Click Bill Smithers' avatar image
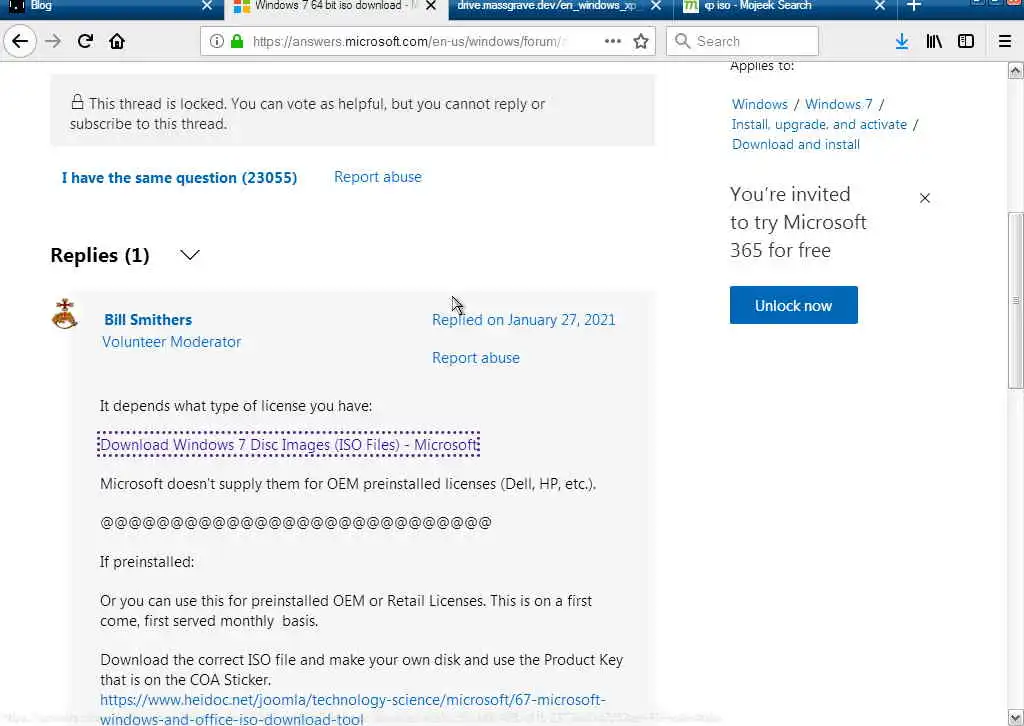Image resolution: width=1024 pixels, height=726 pixels. (x=65, y=314)
